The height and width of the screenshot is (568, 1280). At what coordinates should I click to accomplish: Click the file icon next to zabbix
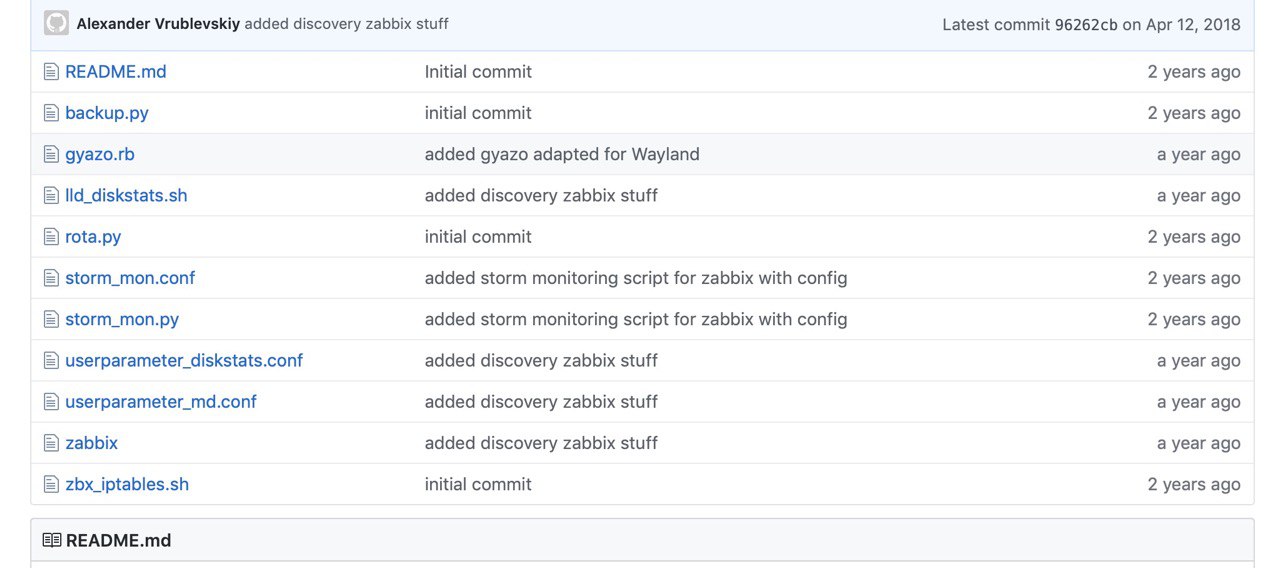click(51, 443)
